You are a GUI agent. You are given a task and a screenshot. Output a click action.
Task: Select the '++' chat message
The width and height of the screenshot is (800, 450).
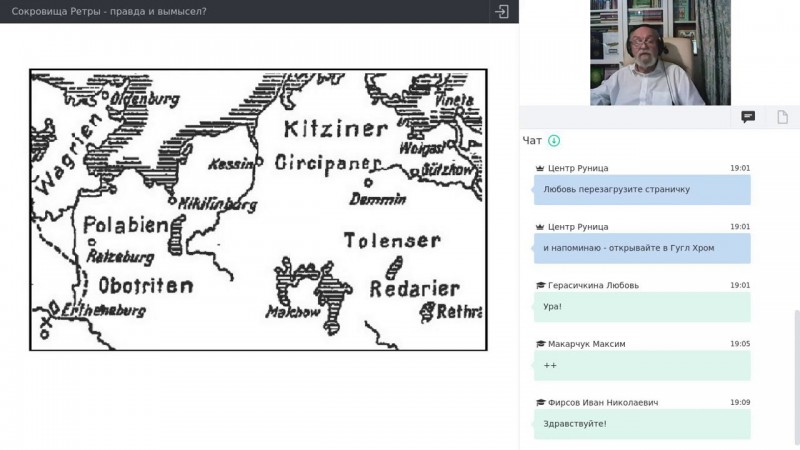(642, 365)
